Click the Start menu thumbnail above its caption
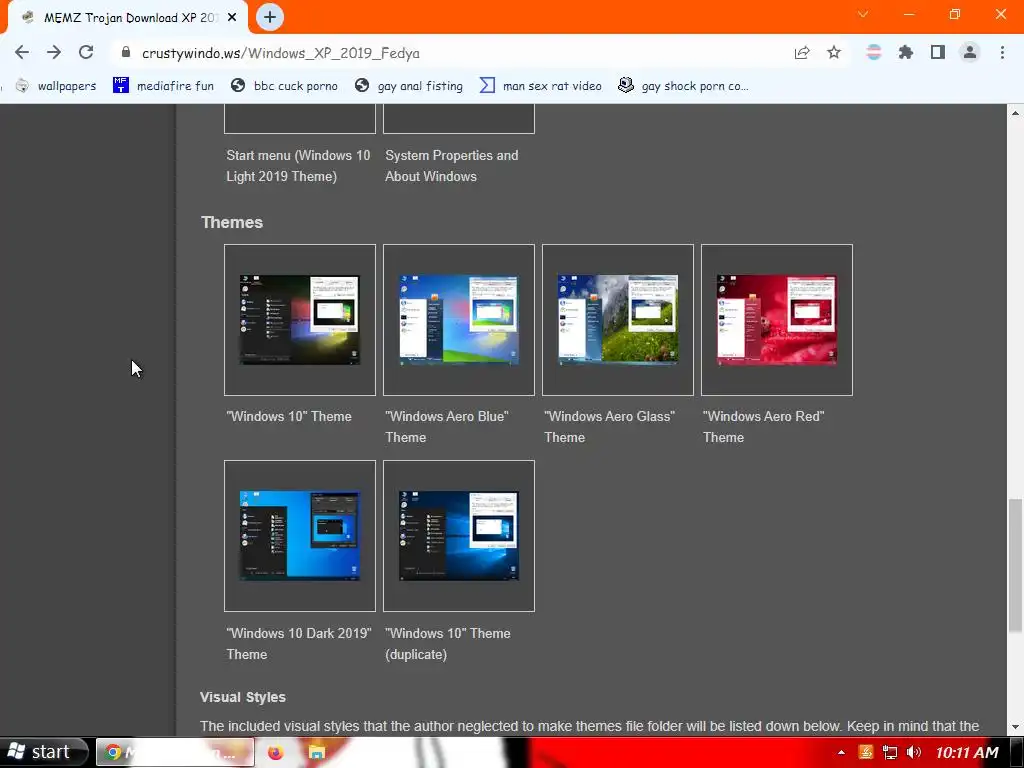 click(x=300, y=119)
